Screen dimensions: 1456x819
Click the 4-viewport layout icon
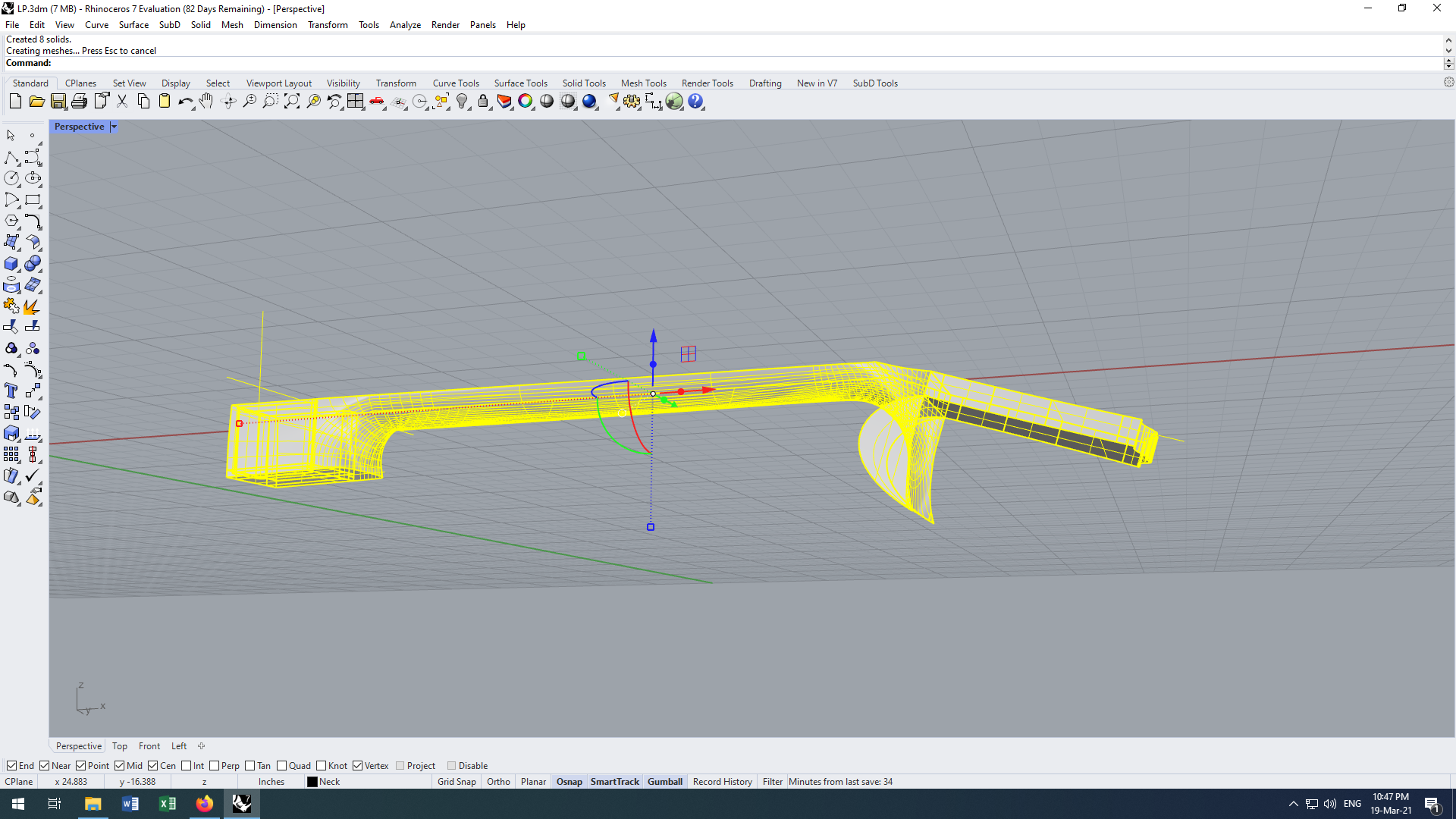[356, 102]
